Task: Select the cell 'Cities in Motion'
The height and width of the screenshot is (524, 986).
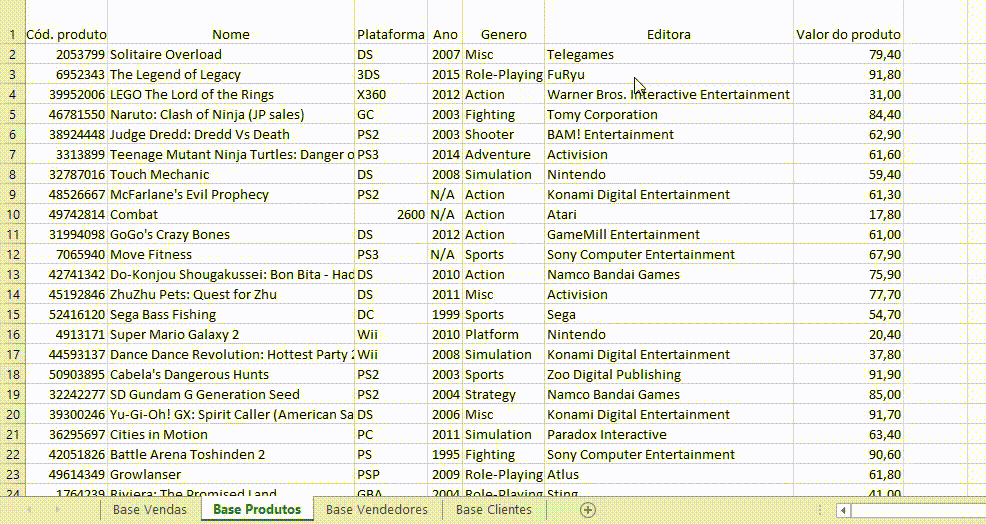Action: pyautogui.click(x=231, y=435)
